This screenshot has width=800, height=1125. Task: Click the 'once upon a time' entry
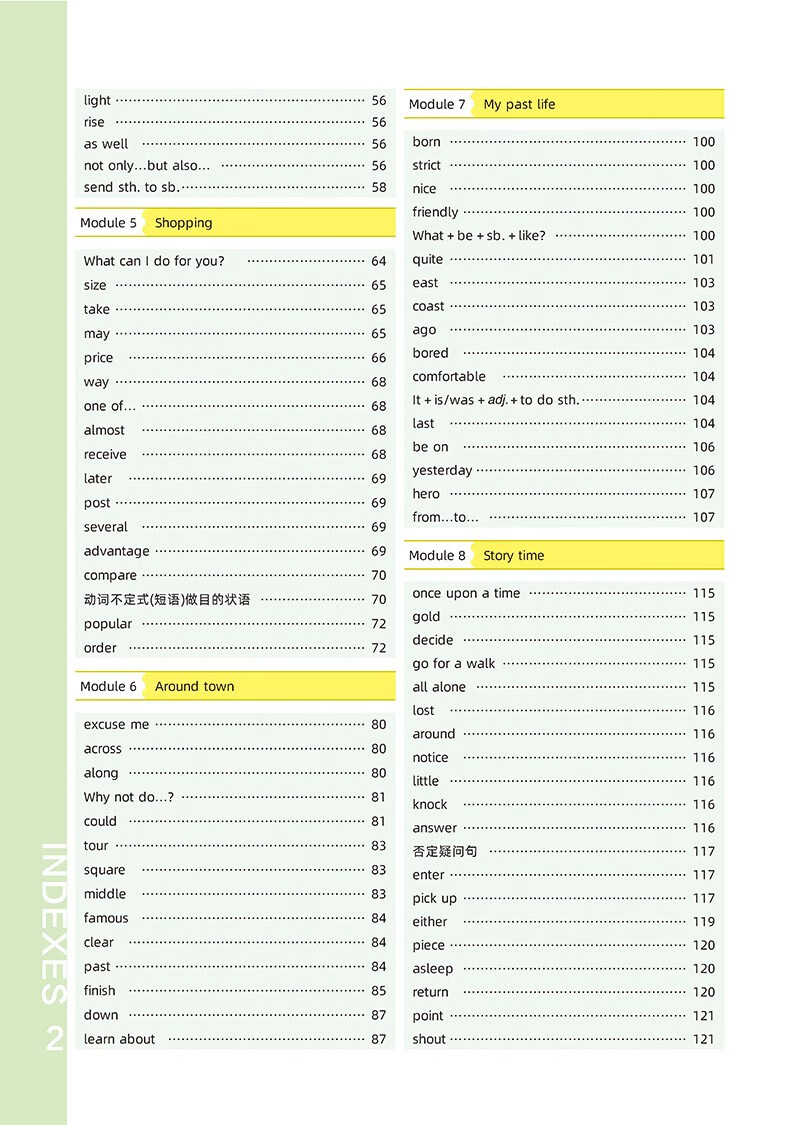[x=466, y=593]
